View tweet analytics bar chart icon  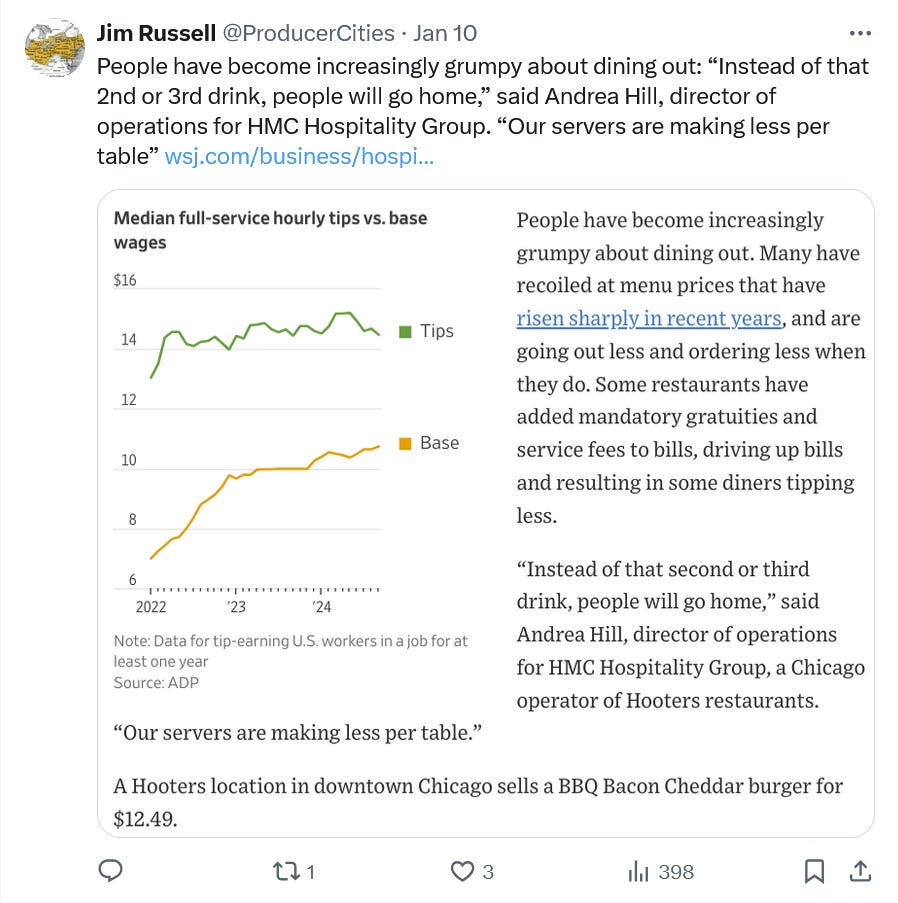coord(638,871)
